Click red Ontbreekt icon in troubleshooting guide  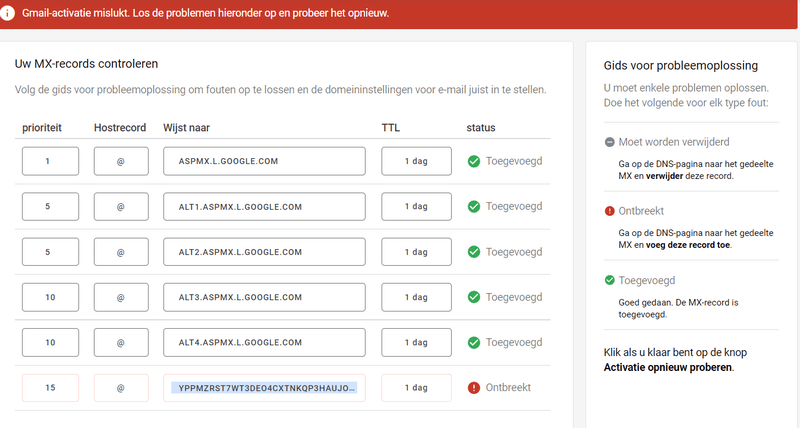pyautogui.click(x=610, y=211)
